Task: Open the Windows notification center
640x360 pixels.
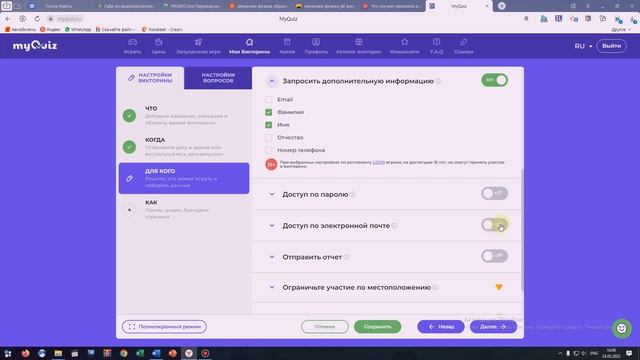Action: [629, 353]
